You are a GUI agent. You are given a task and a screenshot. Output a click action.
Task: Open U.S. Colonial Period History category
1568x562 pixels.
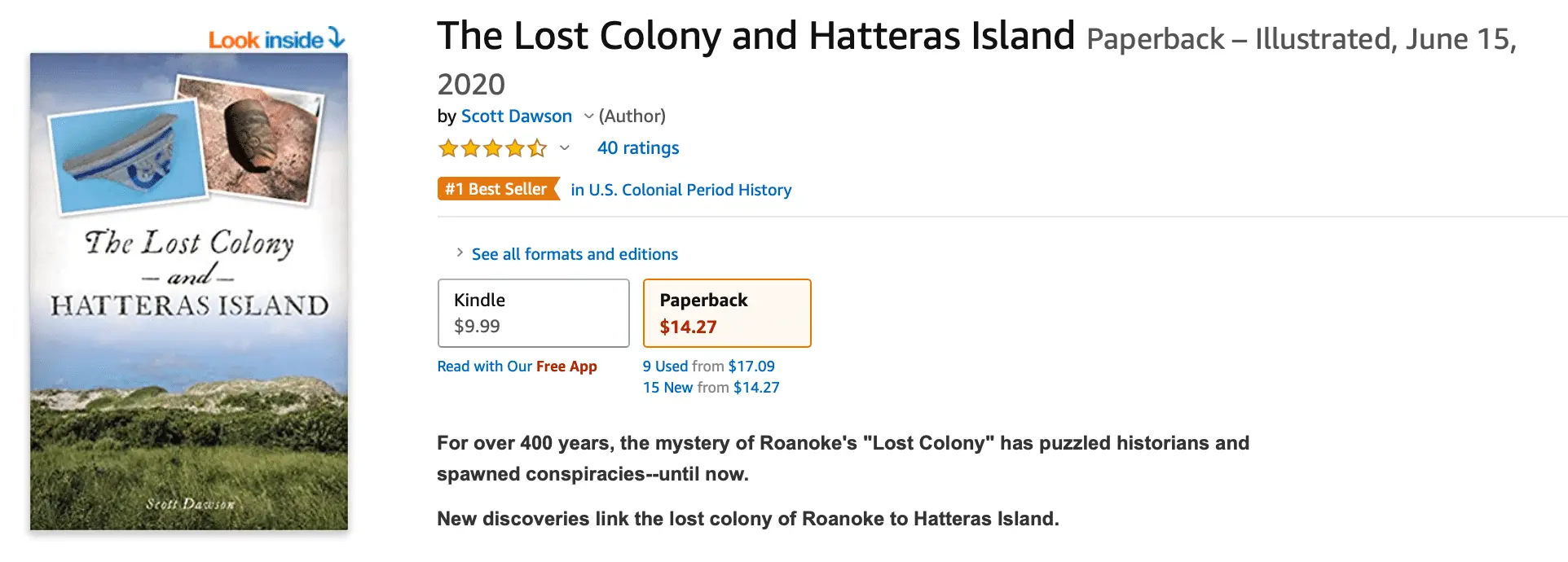681,190
